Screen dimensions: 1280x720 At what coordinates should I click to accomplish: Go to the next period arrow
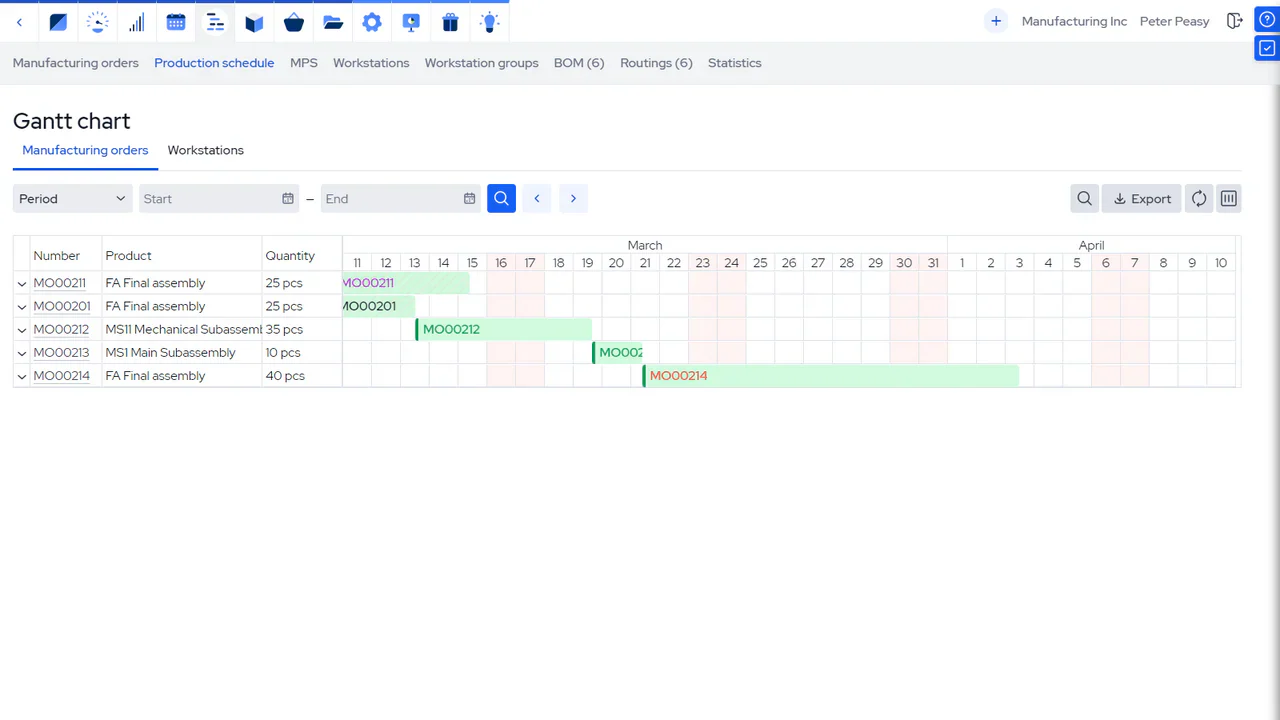tap(573, 199)
